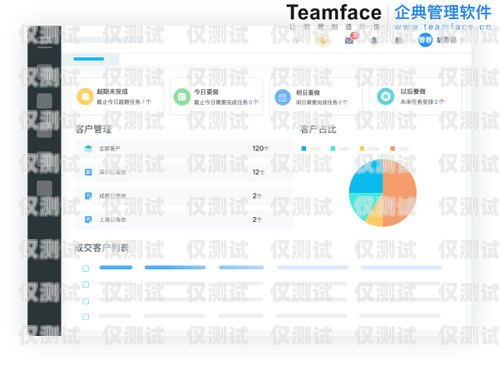Click the gold crown icon in header
The height and width of the screenshot is (365, 499).
[x=323, y=40]
